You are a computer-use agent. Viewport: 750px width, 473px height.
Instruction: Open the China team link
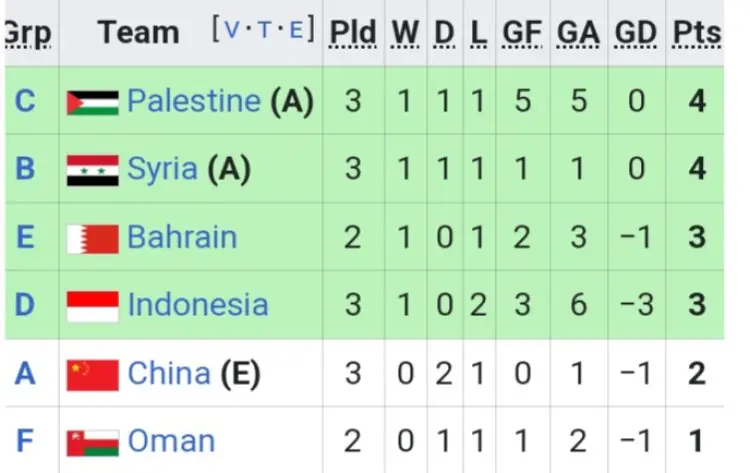coord(169,374)
